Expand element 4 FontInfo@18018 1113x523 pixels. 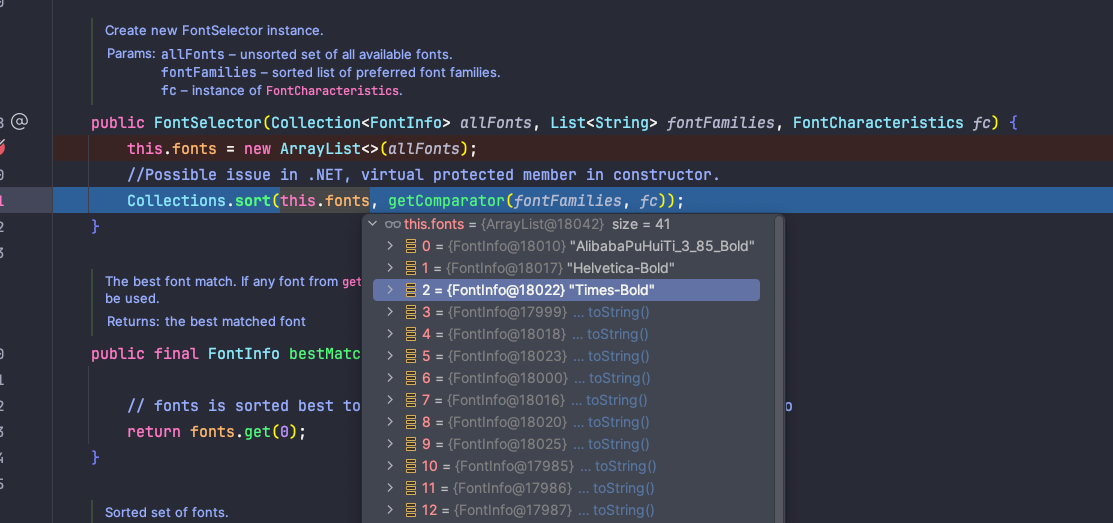[x=390, y=334]
